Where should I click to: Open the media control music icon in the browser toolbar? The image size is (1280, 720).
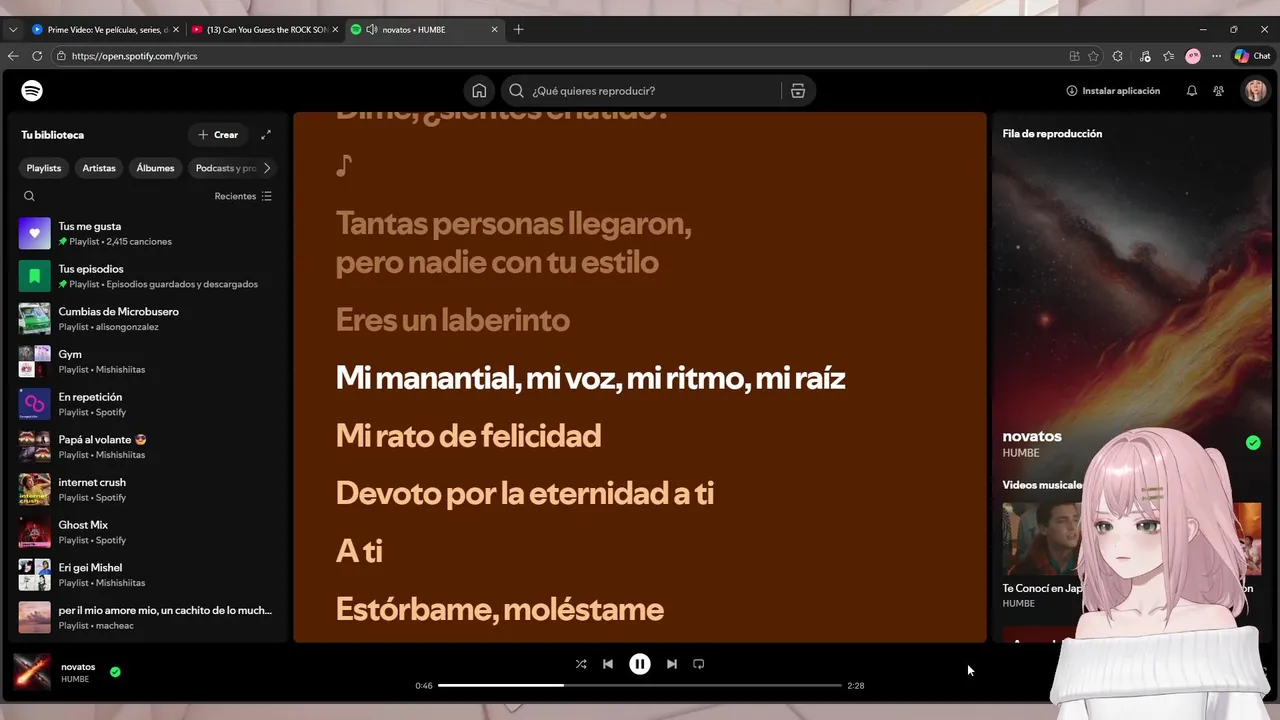pyautogui.click(x=1144, y=56)
